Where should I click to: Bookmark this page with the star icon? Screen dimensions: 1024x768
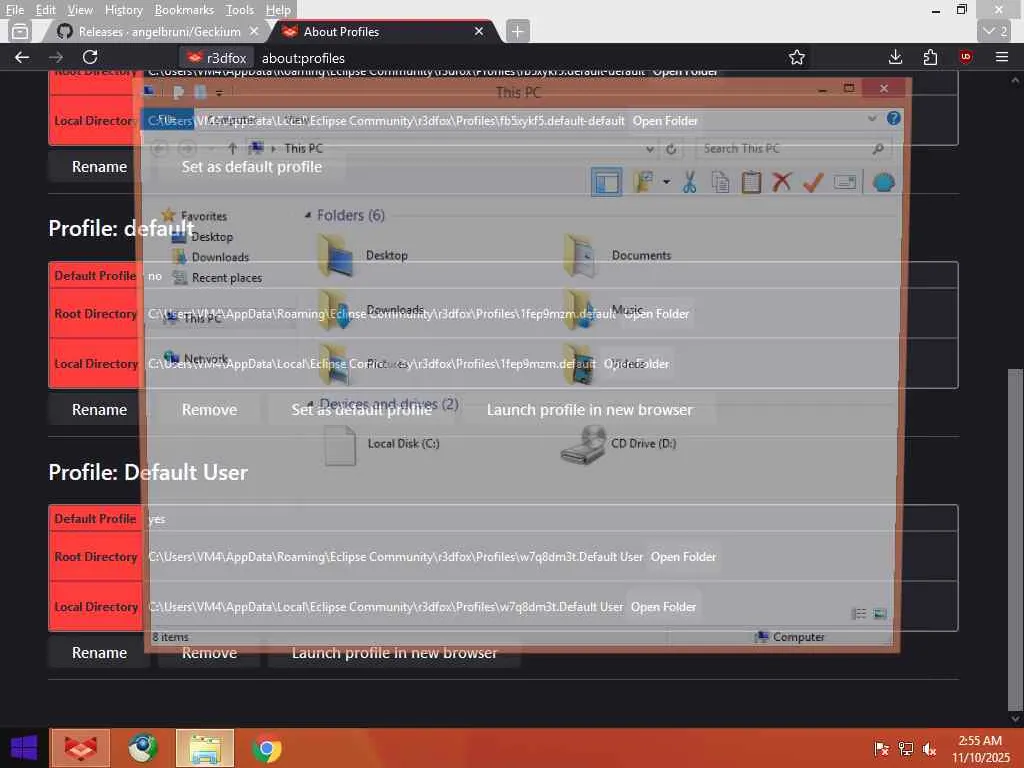pos(796,57)
